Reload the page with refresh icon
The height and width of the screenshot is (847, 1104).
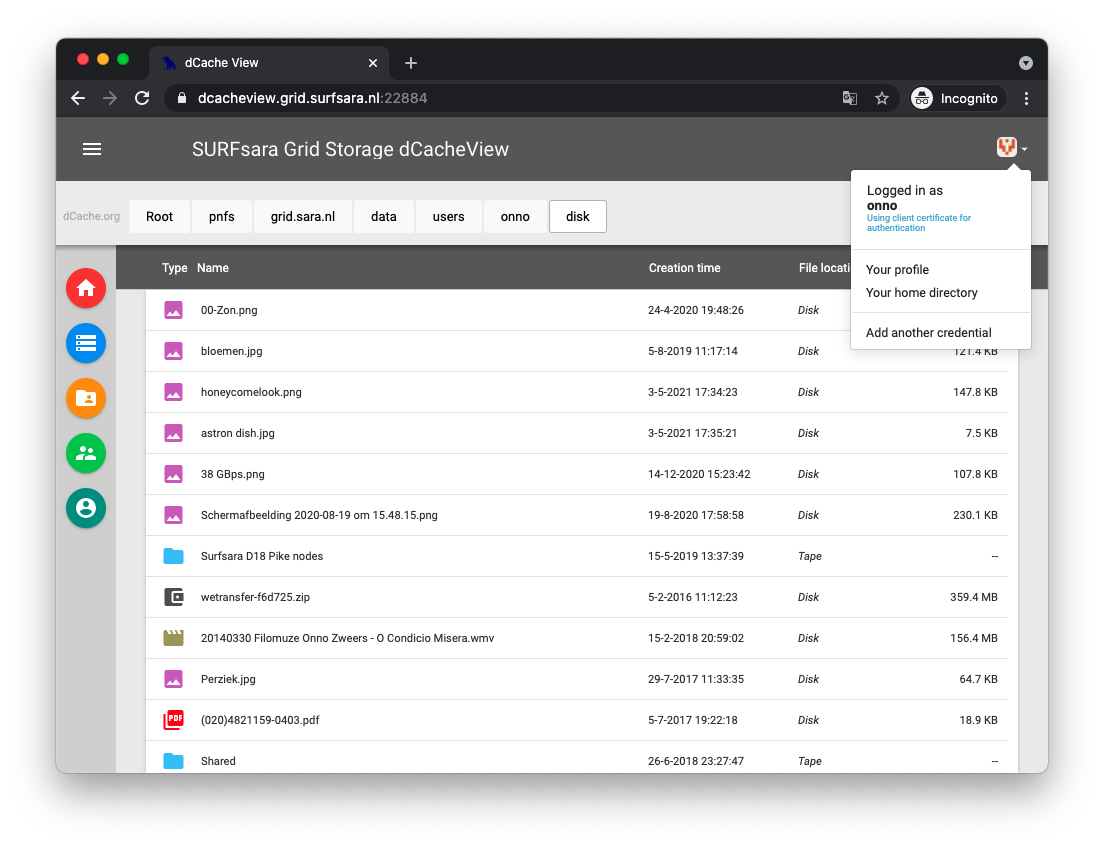[142, 98]
